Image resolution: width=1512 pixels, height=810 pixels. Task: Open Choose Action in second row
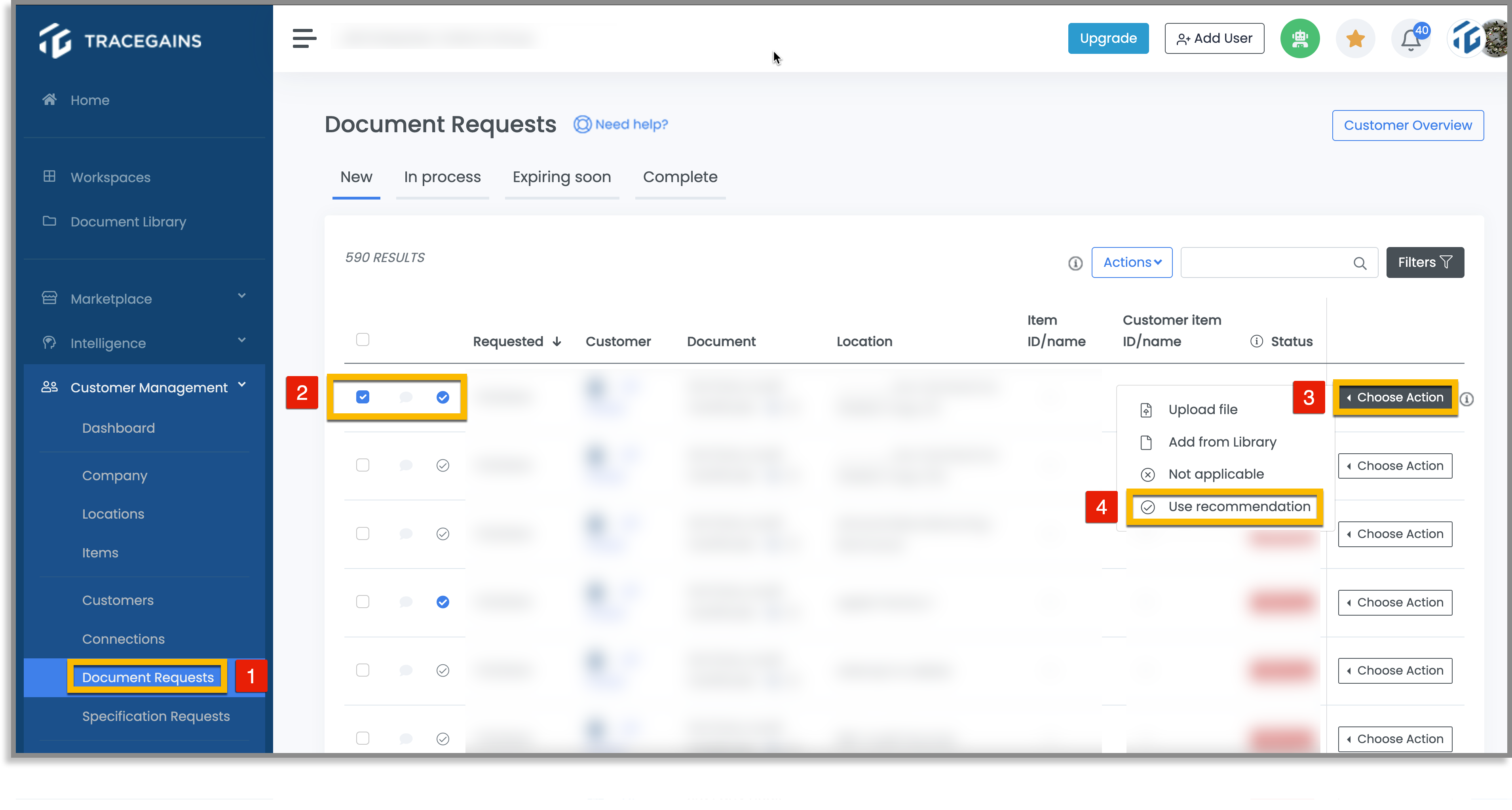tap(1394, 466)
